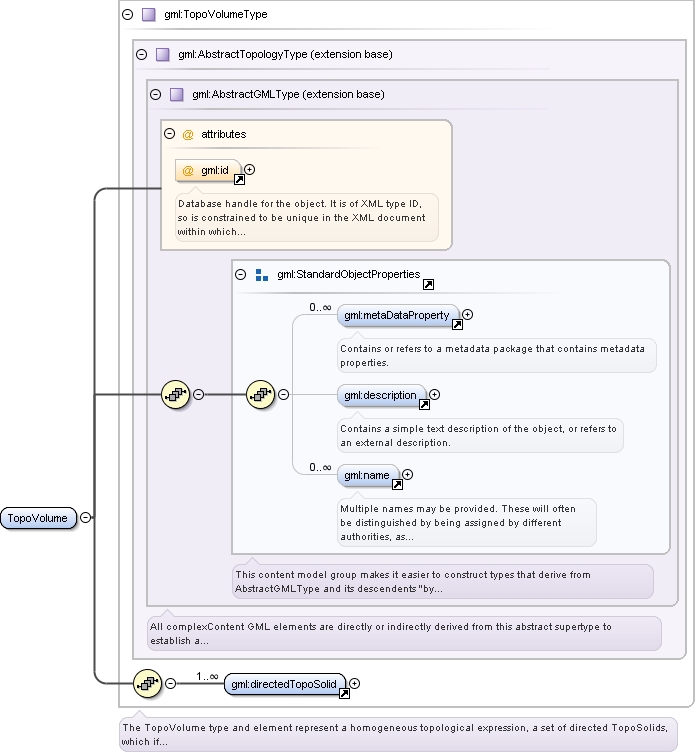
Task: Select the gml:id attribute node
Action: point(208,170)
